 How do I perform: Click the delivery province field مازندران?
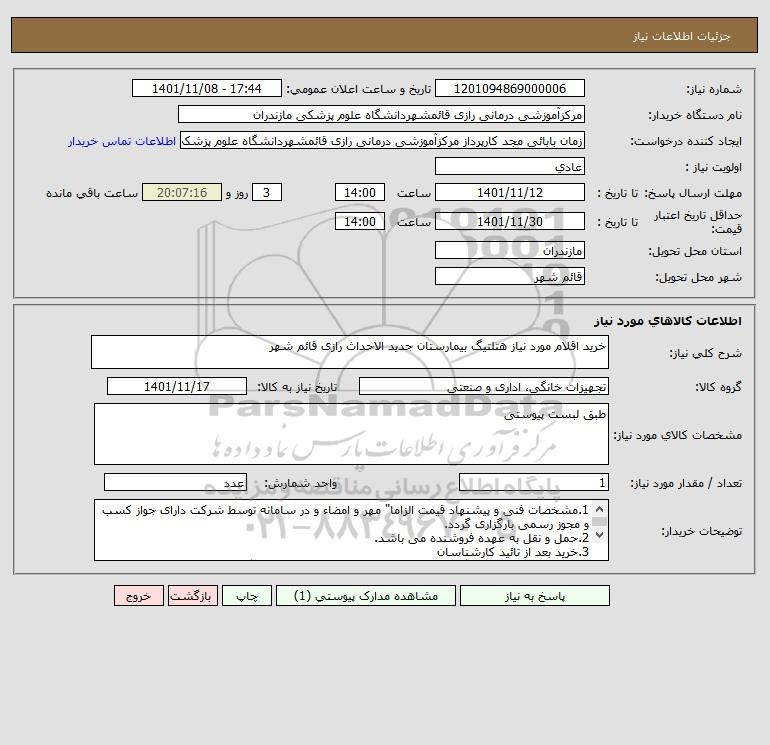[510, 250]
